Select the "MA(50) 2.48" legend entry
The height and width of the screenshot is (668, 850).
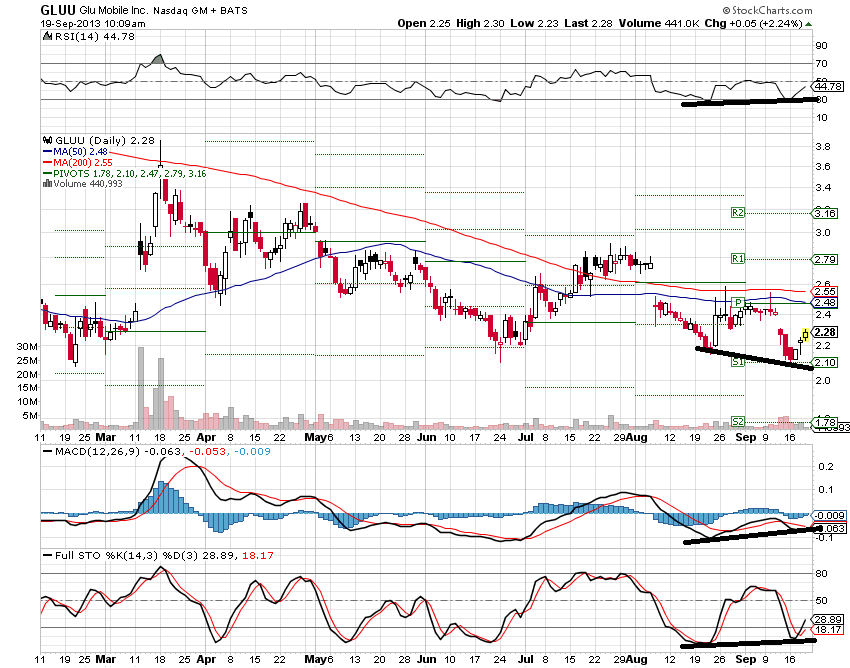point(80,152)
